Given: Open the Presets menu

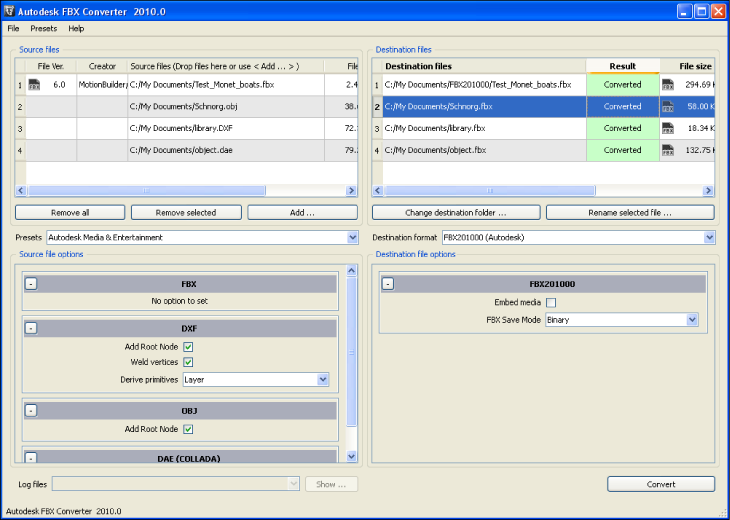Looking at the screenshot, I should click(x=44, y=28).
